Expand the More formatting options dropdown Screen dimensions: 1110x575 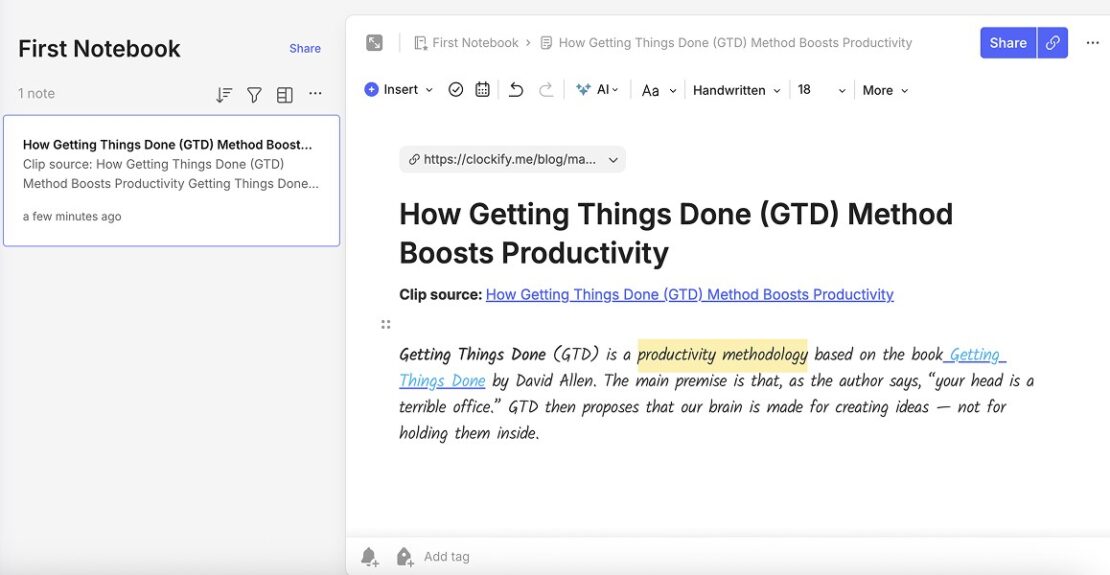point(885,90)
